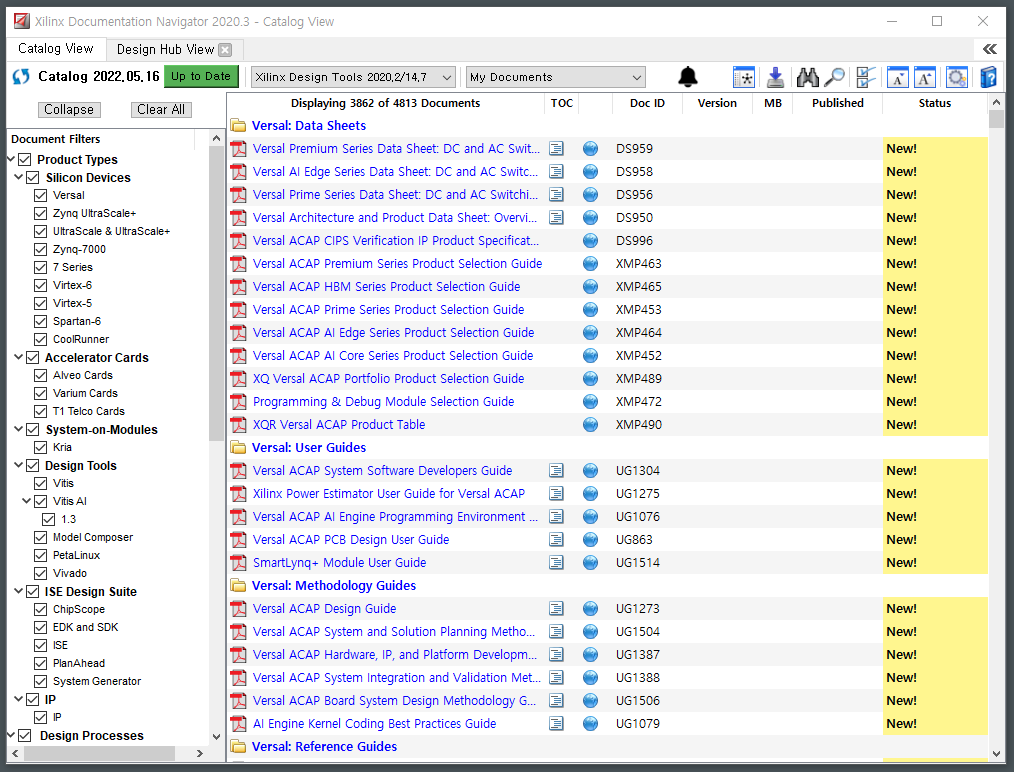Open AI Engine Kernel Coding Best Practices Guide

[x=374, y=724]
